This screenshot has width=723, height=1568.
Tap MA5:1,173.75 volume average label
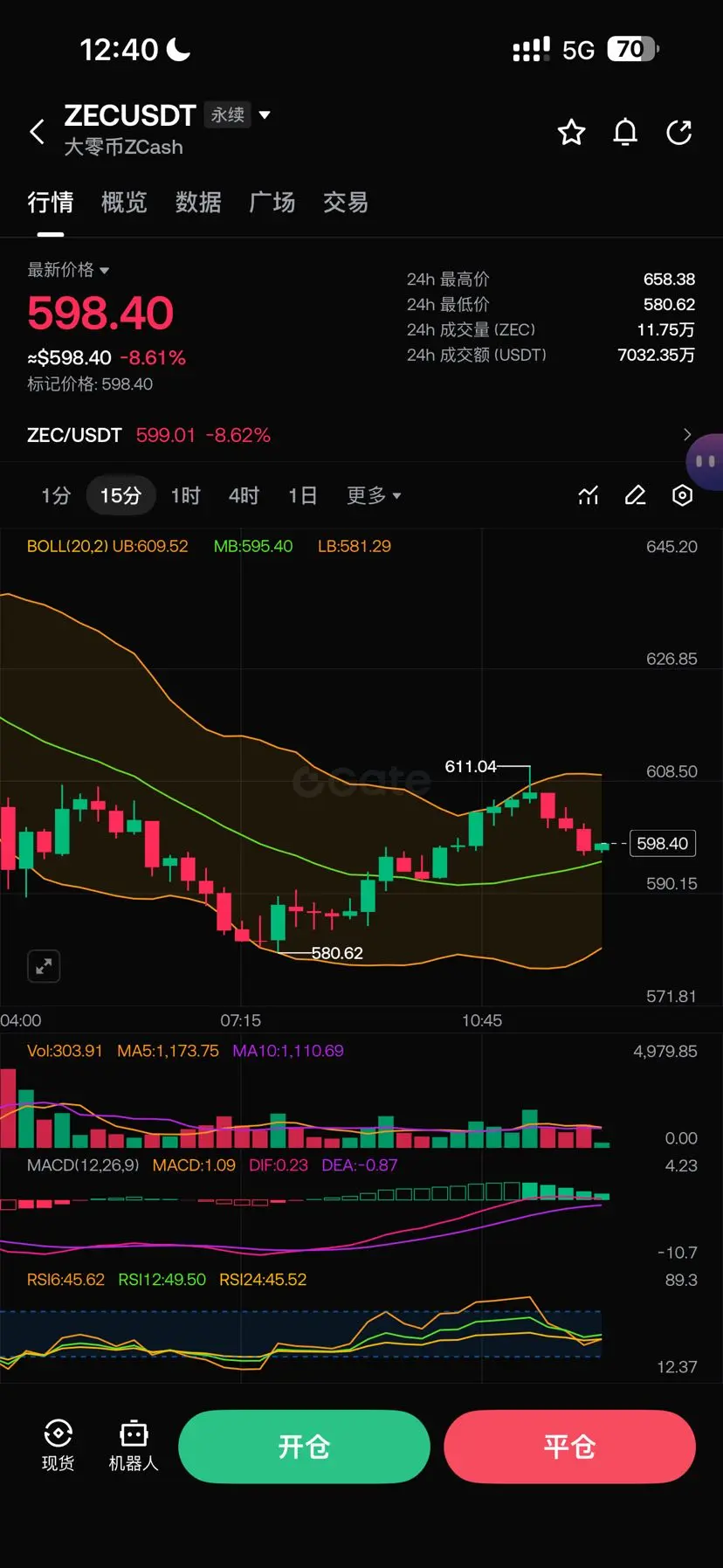[168, 1051]
